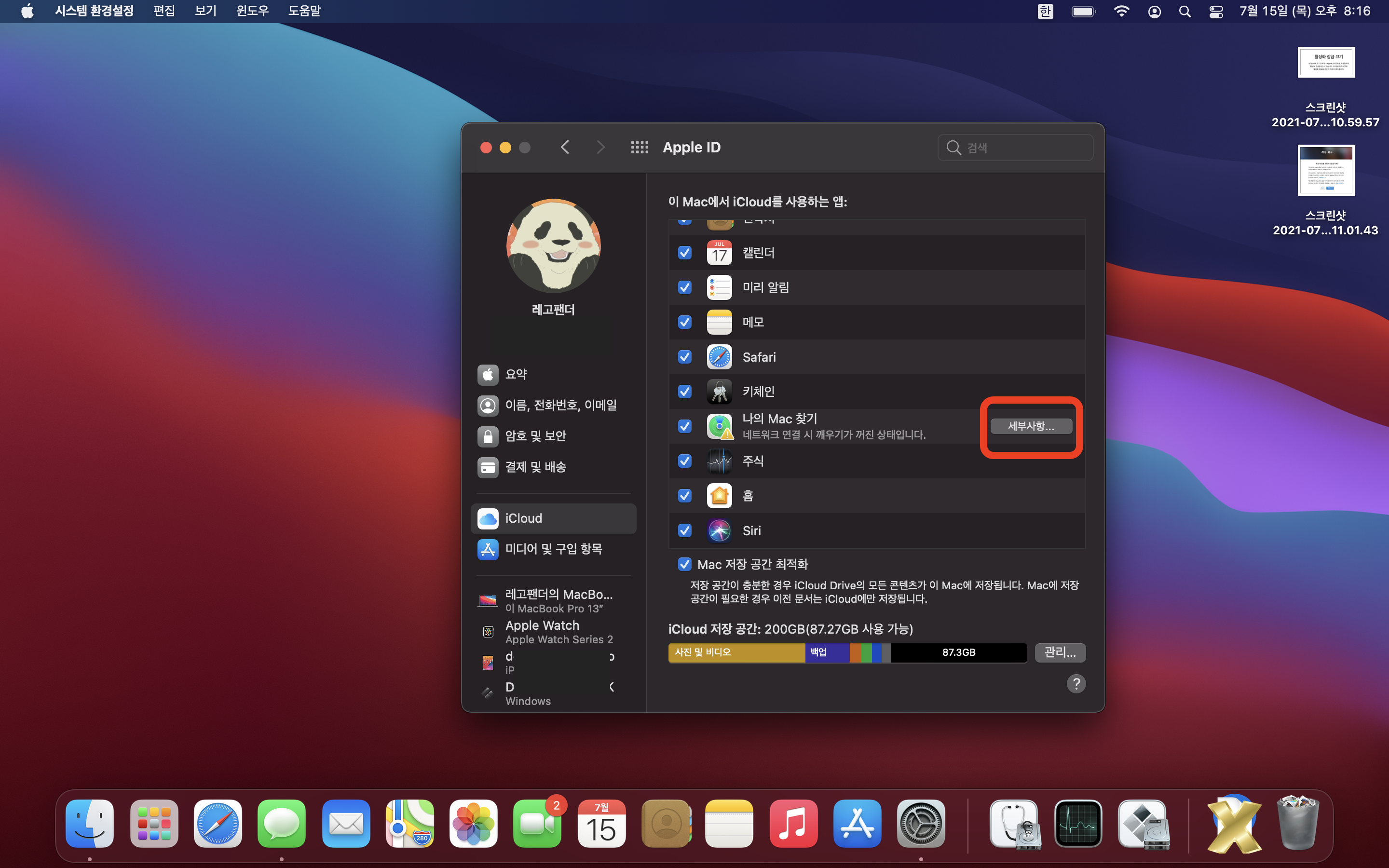
Task: Click the show-all grid icon in toolbar
Action: click(x=640, y=148)
